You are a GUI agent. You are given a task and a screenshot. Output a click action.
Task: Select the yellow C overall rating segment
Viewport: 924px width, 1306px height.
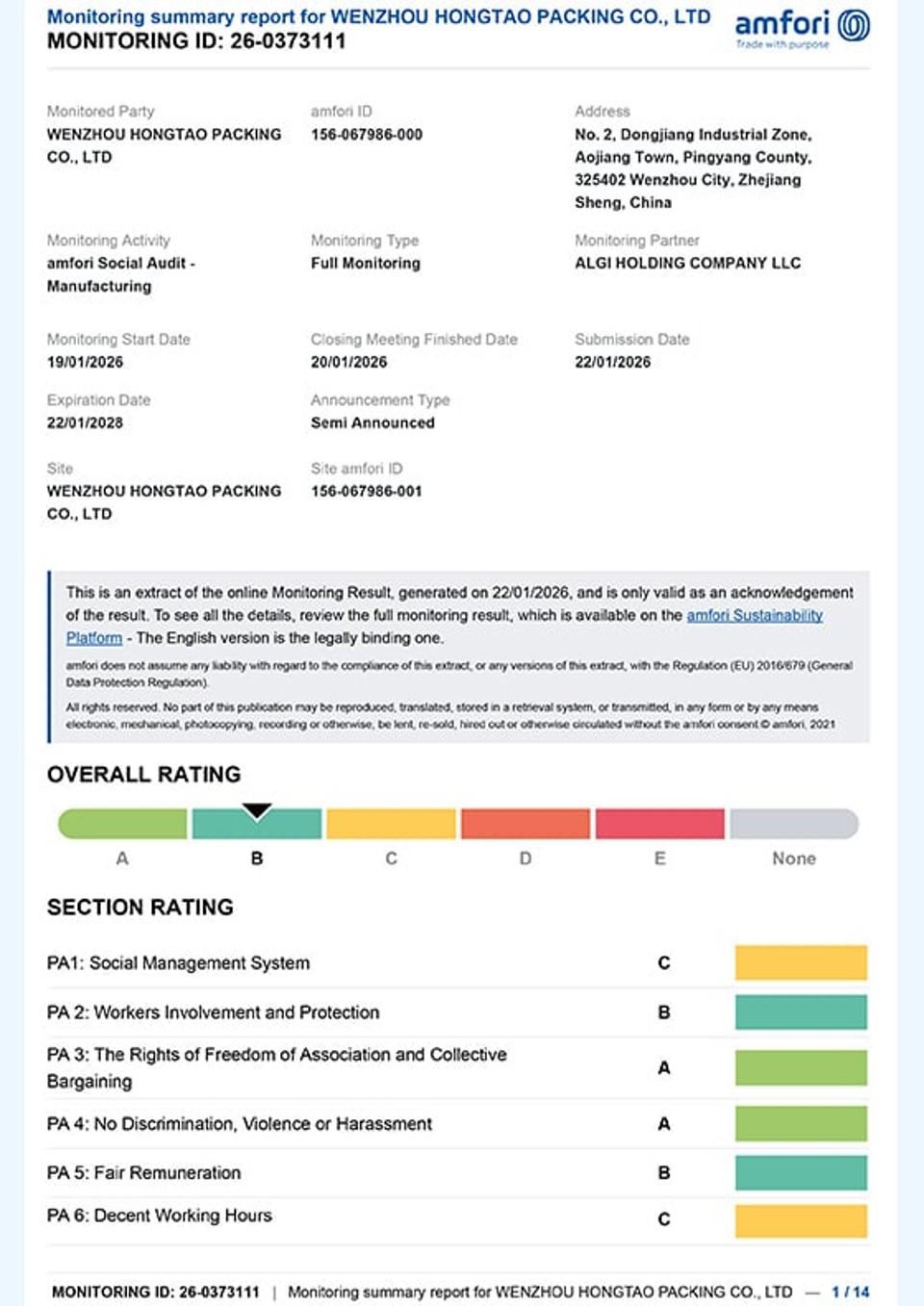tap(391, 824)
